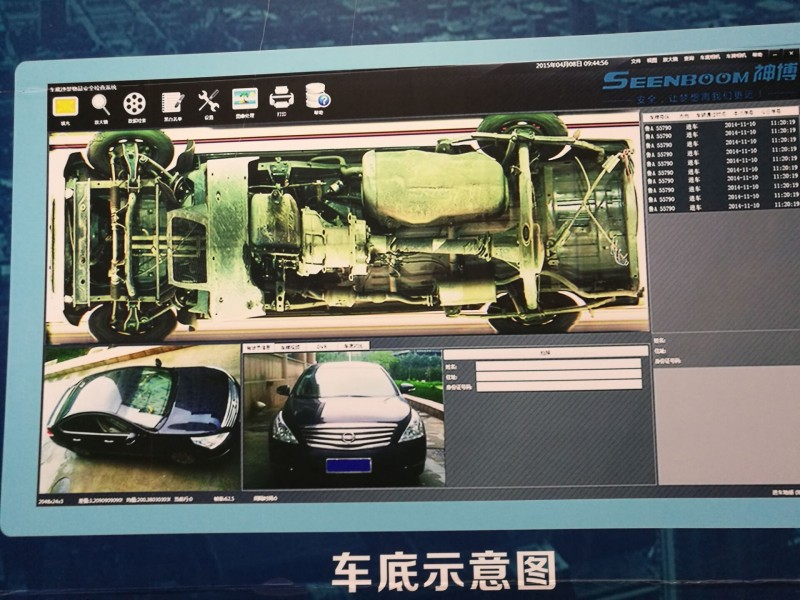This screenshot has width=800, height=600.
Task: Focus the 住址 input field
Action: pyautogui.click(x=558, y=376)
